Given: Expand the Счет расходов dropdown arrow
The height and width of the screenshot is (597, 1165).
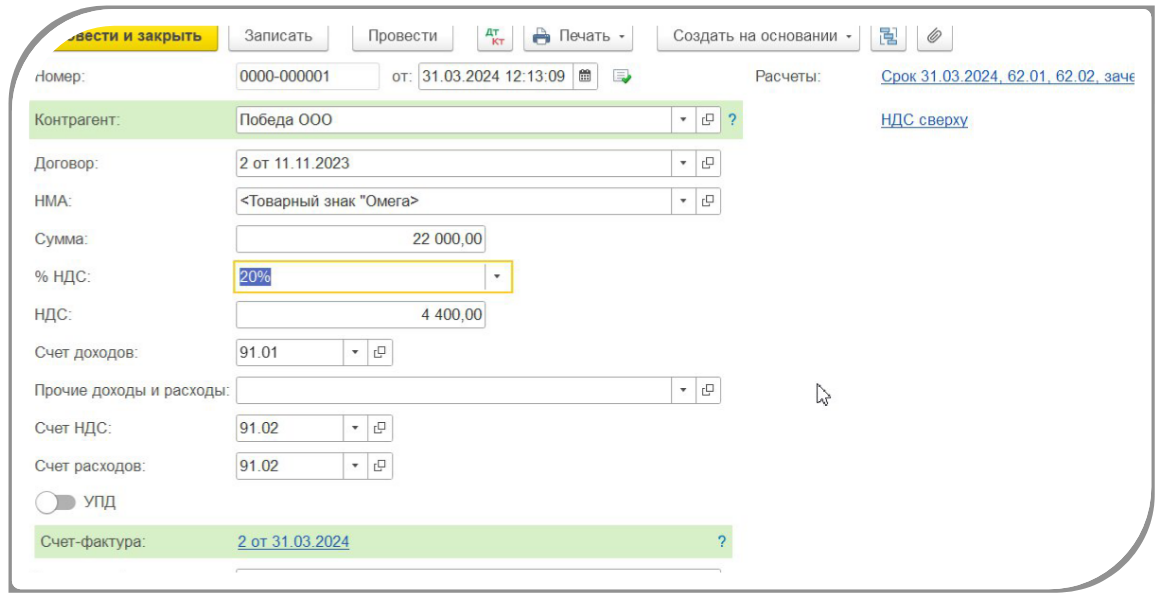Looking at the screenshot, I should pos(354,466).
